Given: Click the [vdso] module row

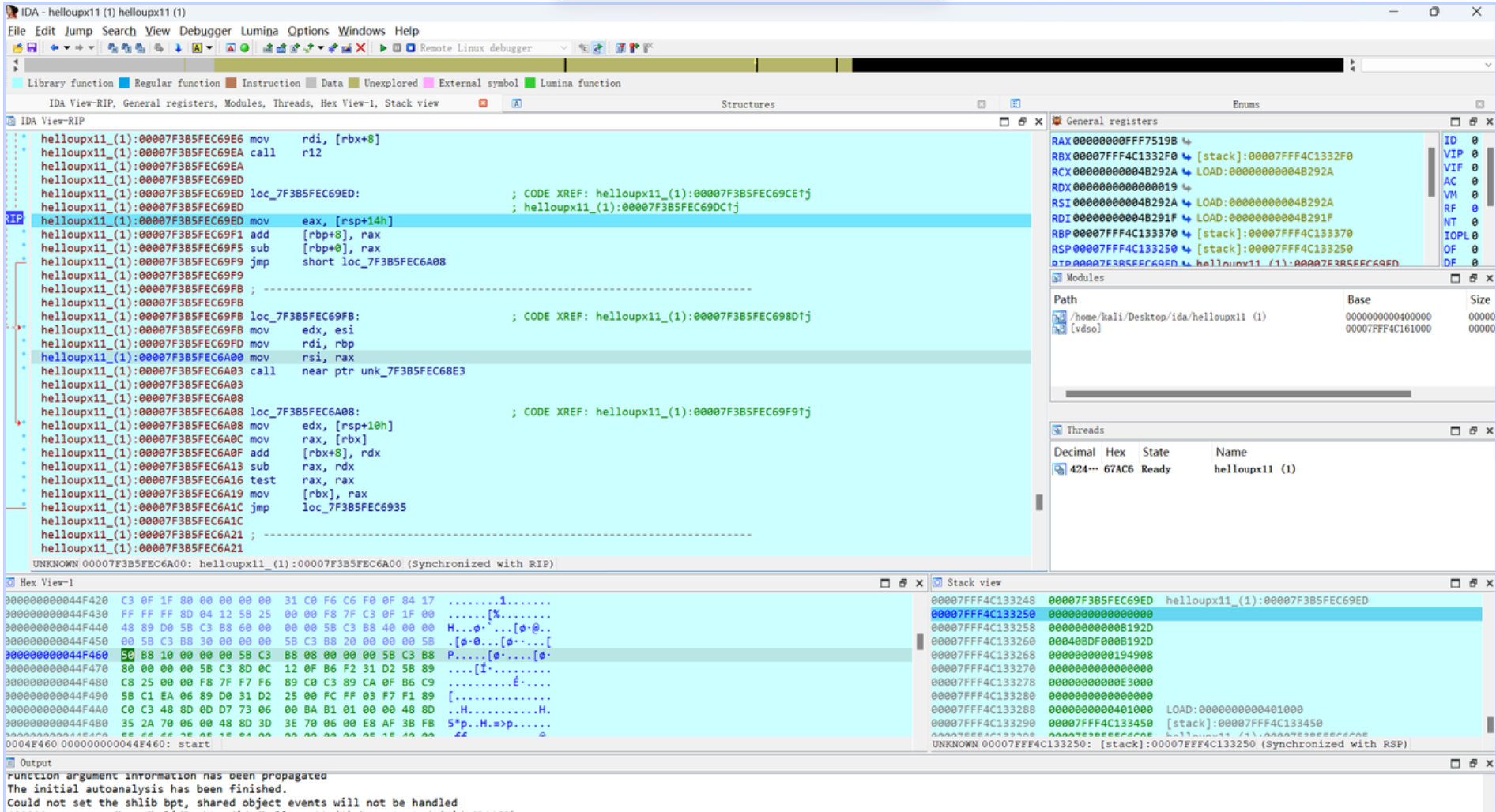Looking at the screenshot, I should coord(1272,329).
